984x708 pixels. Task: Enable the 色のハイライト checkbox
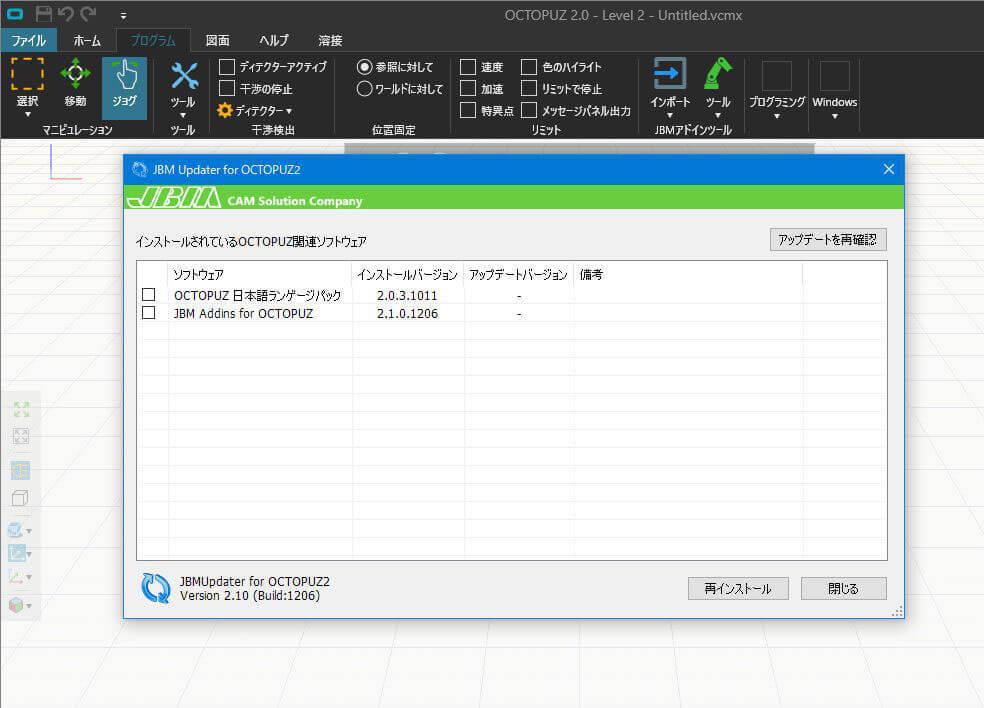[x=529, y=67]
